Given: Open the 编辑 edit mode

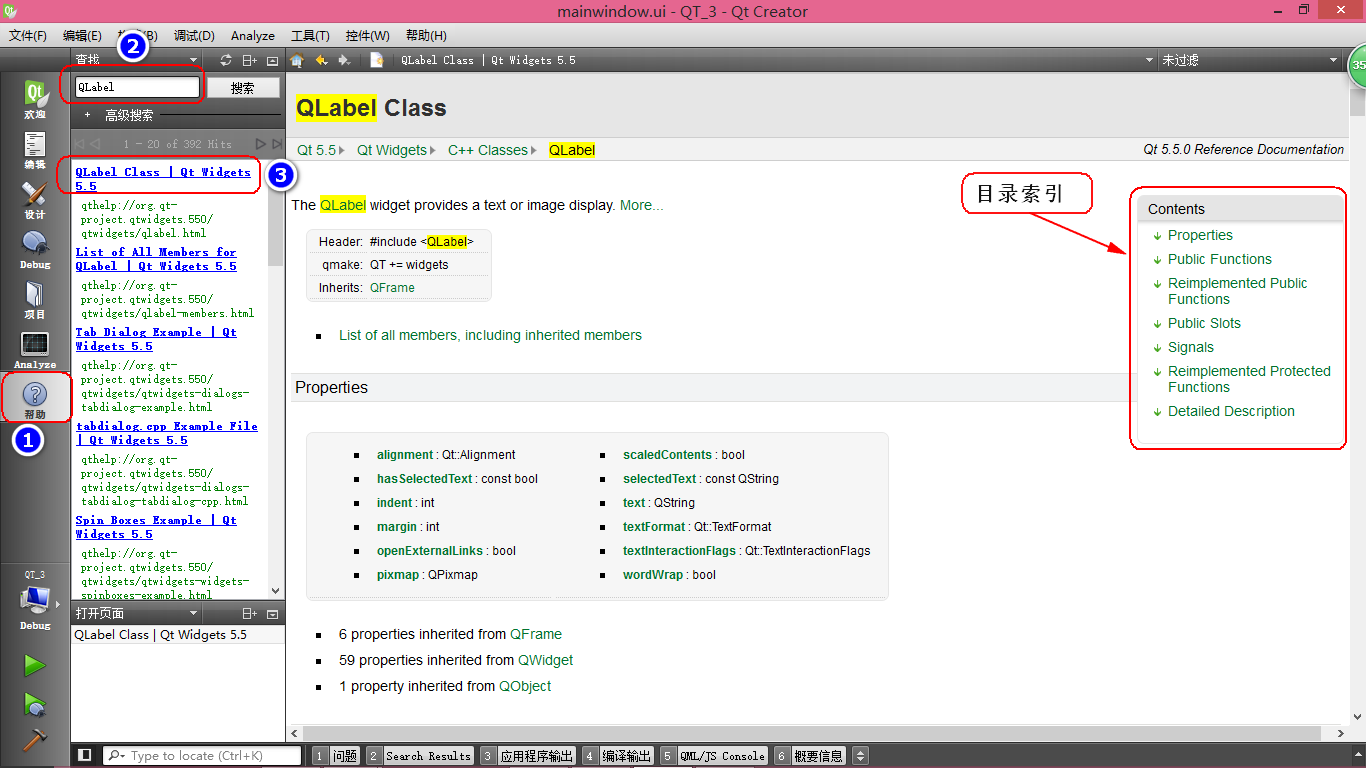Looking at the screenshot, I should (35, 150).
